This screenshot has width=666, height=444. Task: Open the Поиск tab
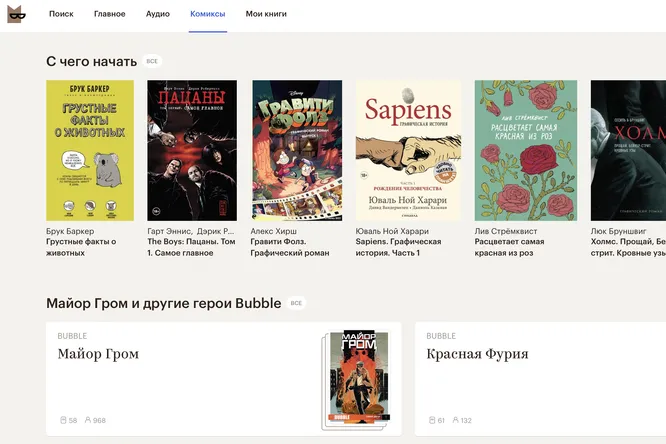(61, 14)
